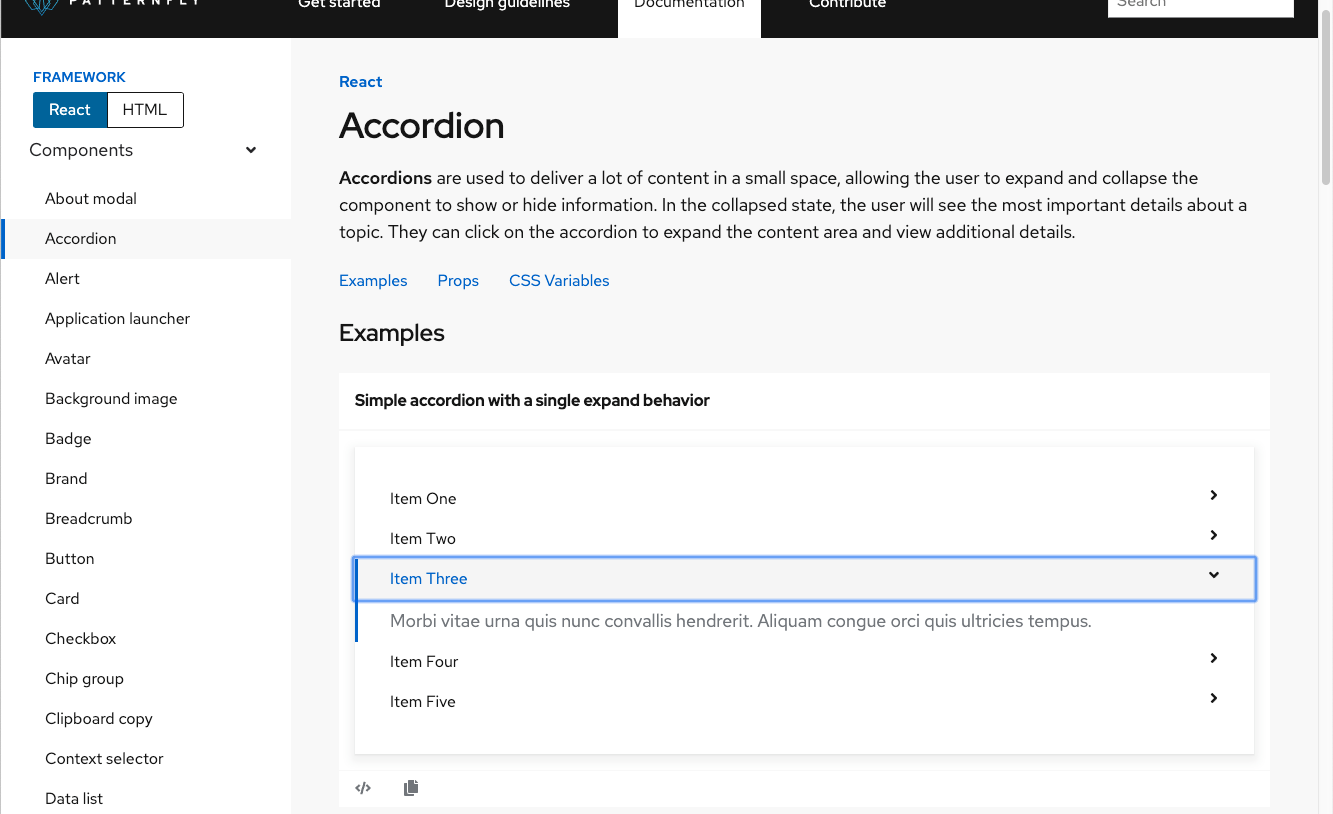1333x814 pixels.
Task: Expand Item One chevron in accordion
Action: click(1214, 495)
